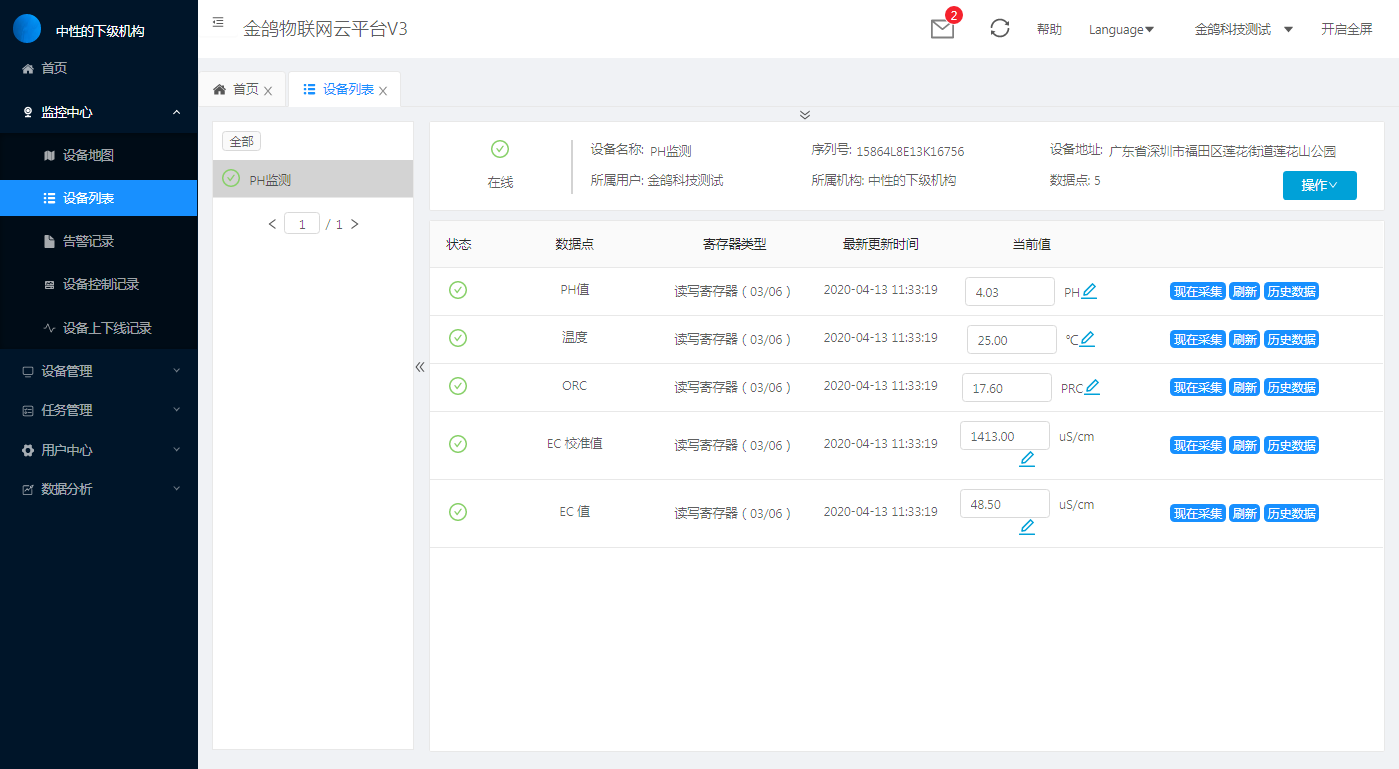Open the PH监测 device name link
Screen dimensions: 1399x769
pyautogui.click(x=668, y=150)
